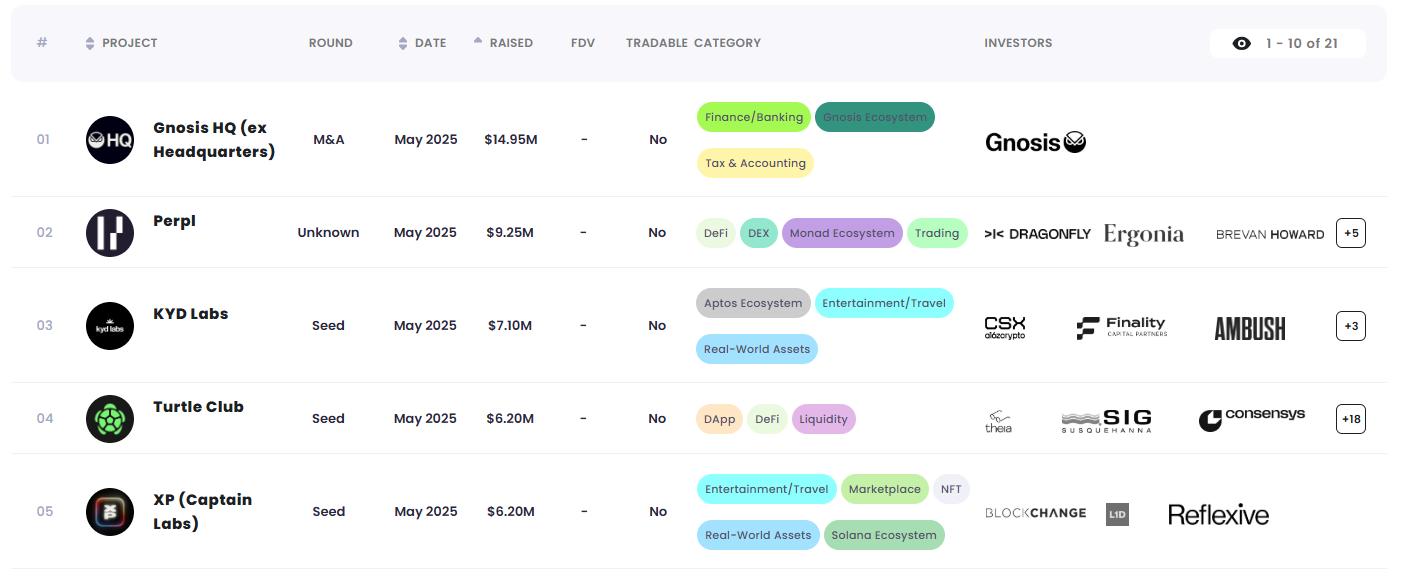Screen dimensions: 1402x584
Task: Click the Investors column header
Action: pos(1018,43)
